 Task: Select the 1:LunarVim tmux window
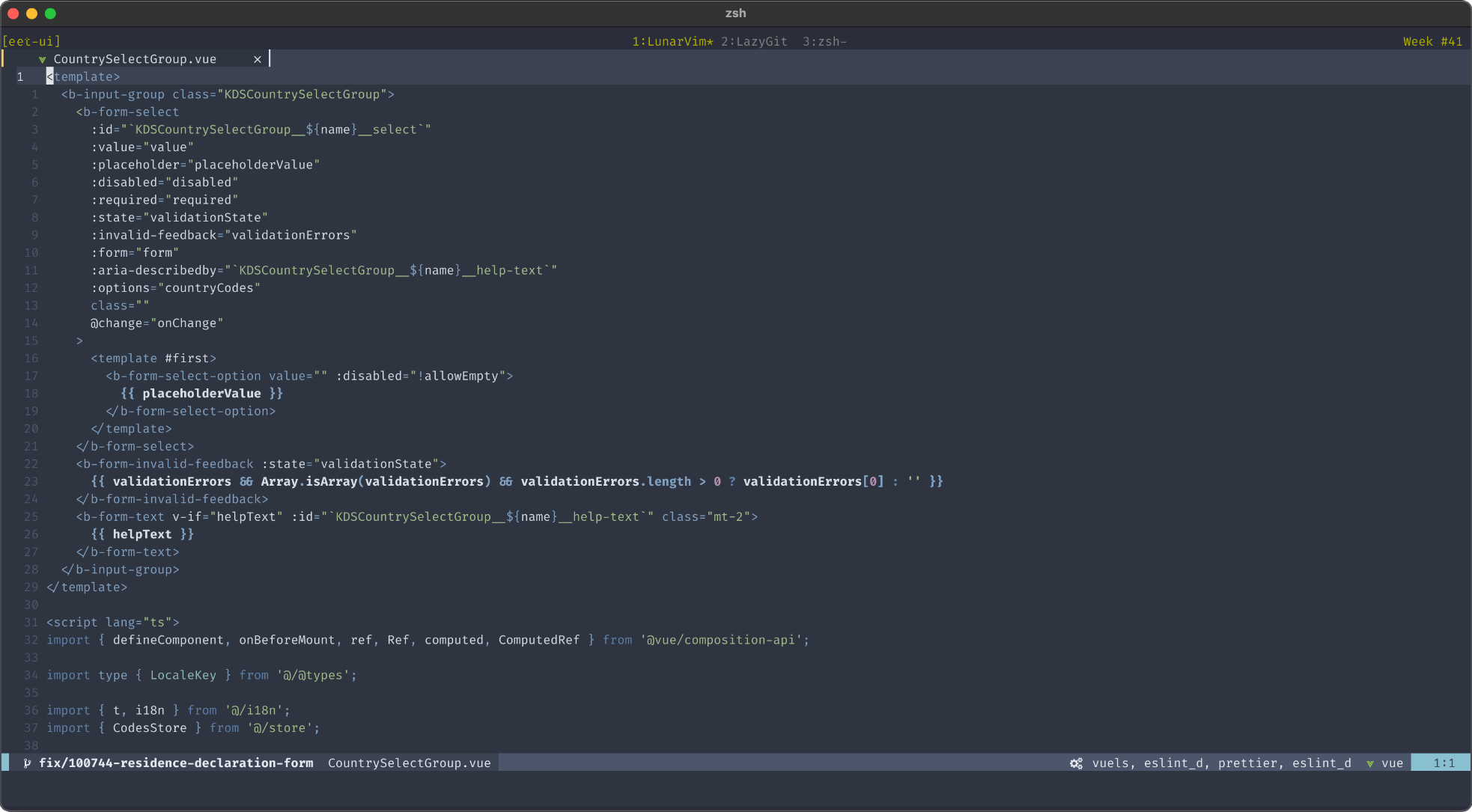672,41
